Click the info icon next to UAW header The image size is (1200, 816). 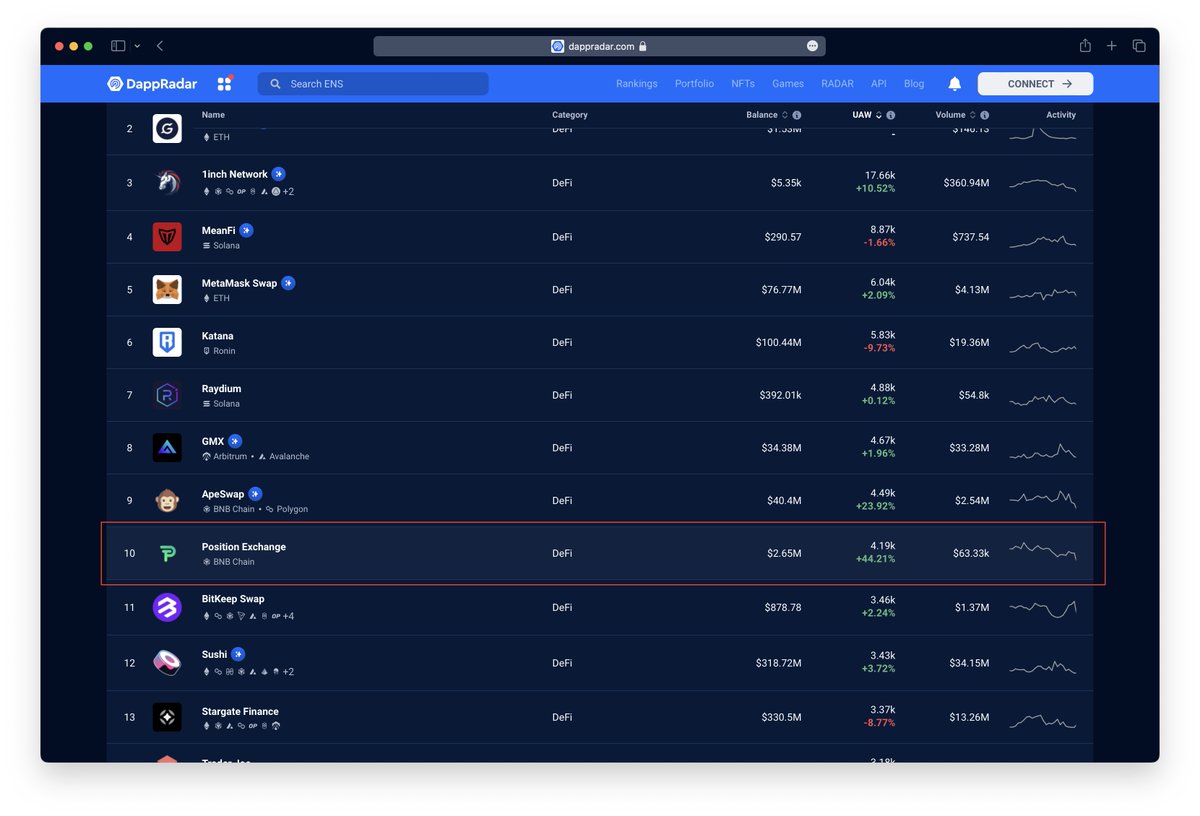click(890, 115)
